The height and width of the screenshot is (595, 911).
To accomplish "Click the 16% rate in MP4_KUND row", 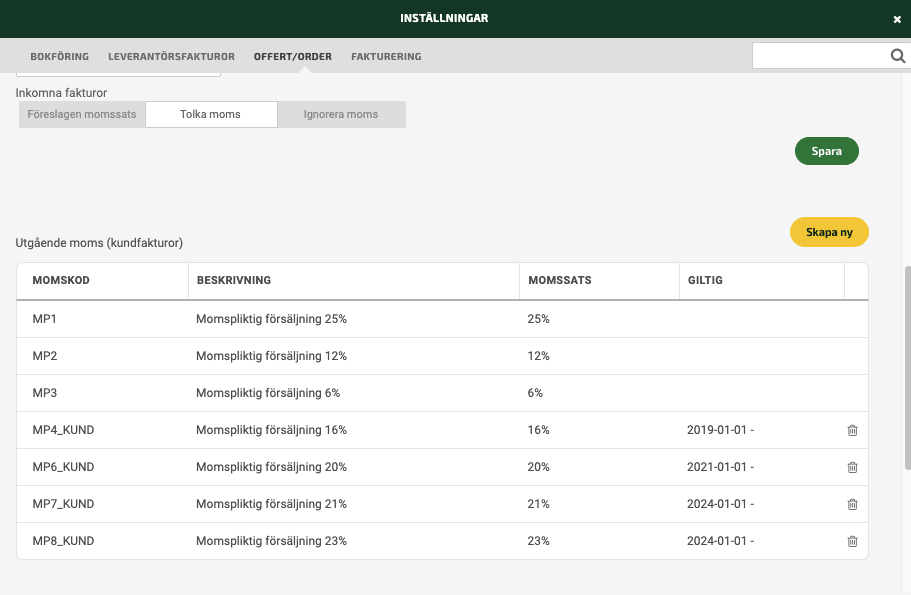I will pyautogui.click(x=539, y=430).
